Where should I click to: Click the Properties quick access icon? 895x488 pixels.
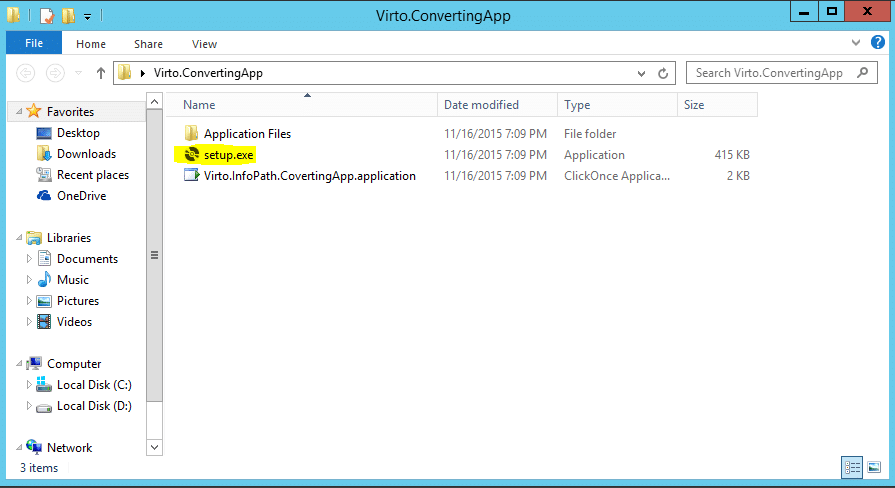point(47,15)
